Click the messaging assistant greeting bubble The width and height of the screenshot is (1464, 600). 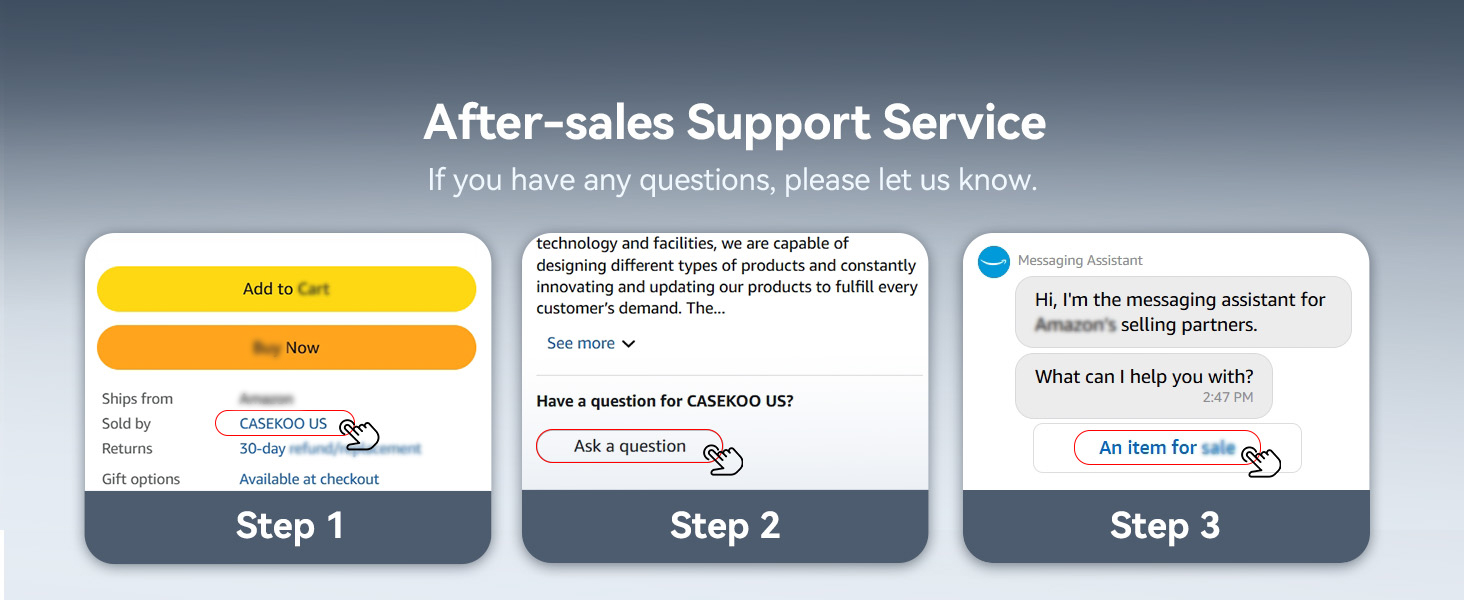1182,312
